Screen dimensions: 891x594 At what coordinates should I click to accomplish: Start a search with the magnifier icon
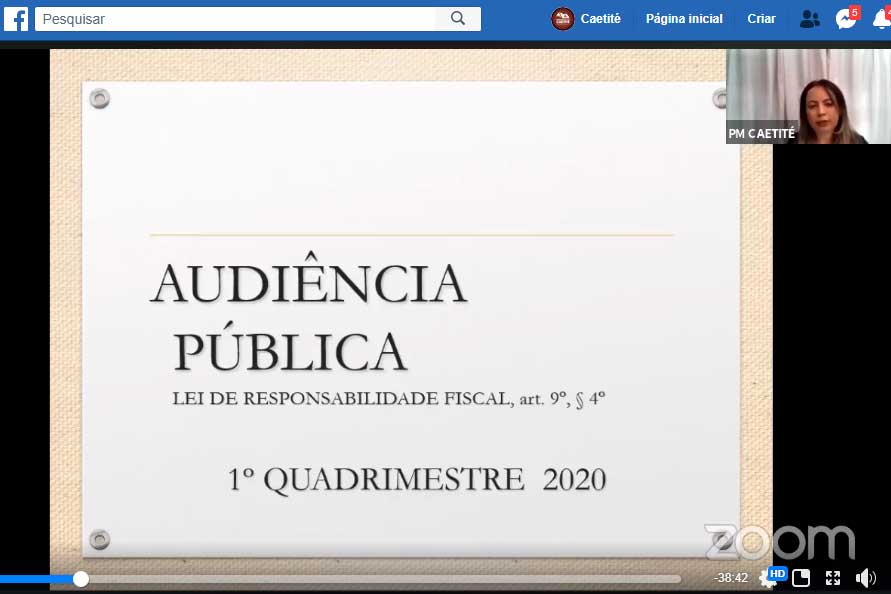(x=458, y=18)
